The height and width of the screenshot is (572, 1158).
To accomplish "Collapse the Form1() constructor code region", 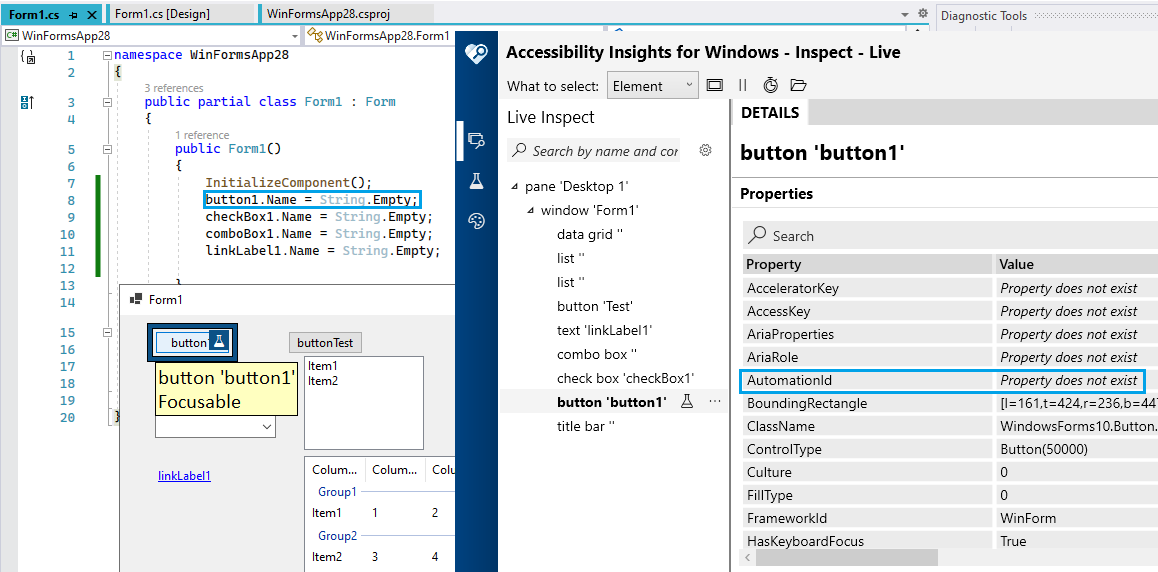I will point(108,149).
